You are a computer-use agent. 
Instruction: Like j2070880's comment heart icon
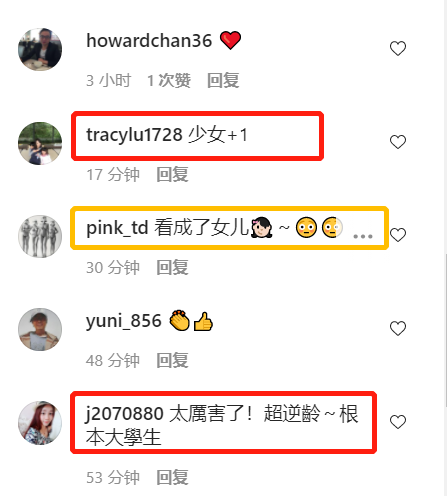coord(398,422)
